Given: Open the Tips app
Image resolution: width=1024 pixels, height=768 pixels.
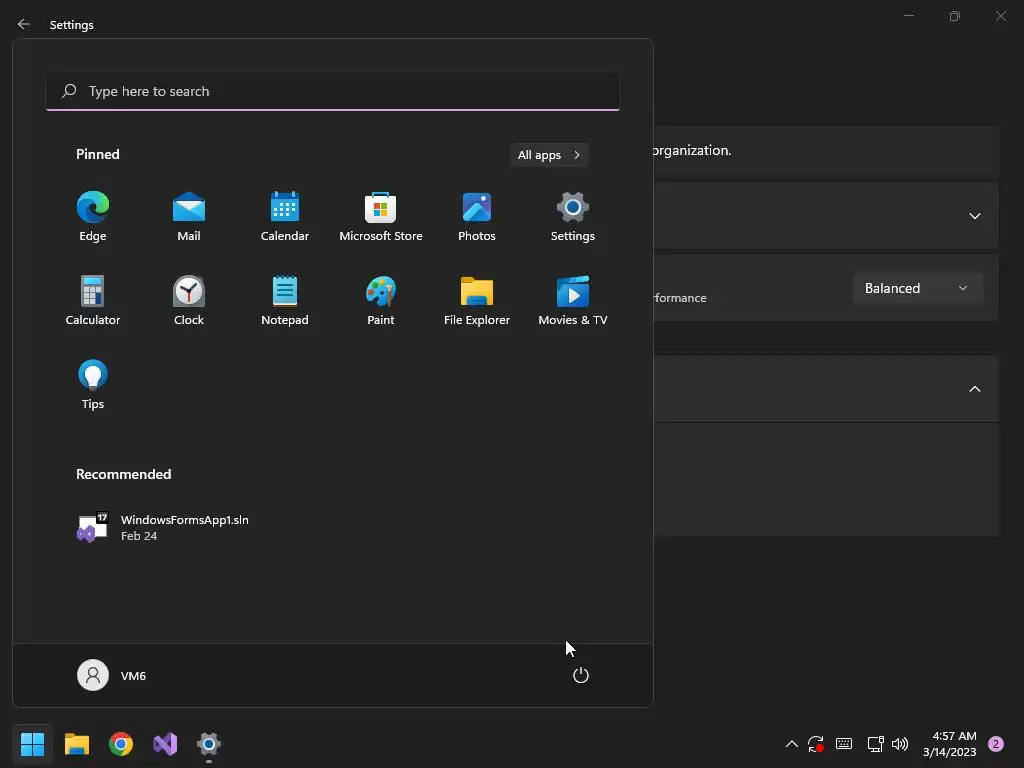Looking at the screenshot, I should coord(93,385).
